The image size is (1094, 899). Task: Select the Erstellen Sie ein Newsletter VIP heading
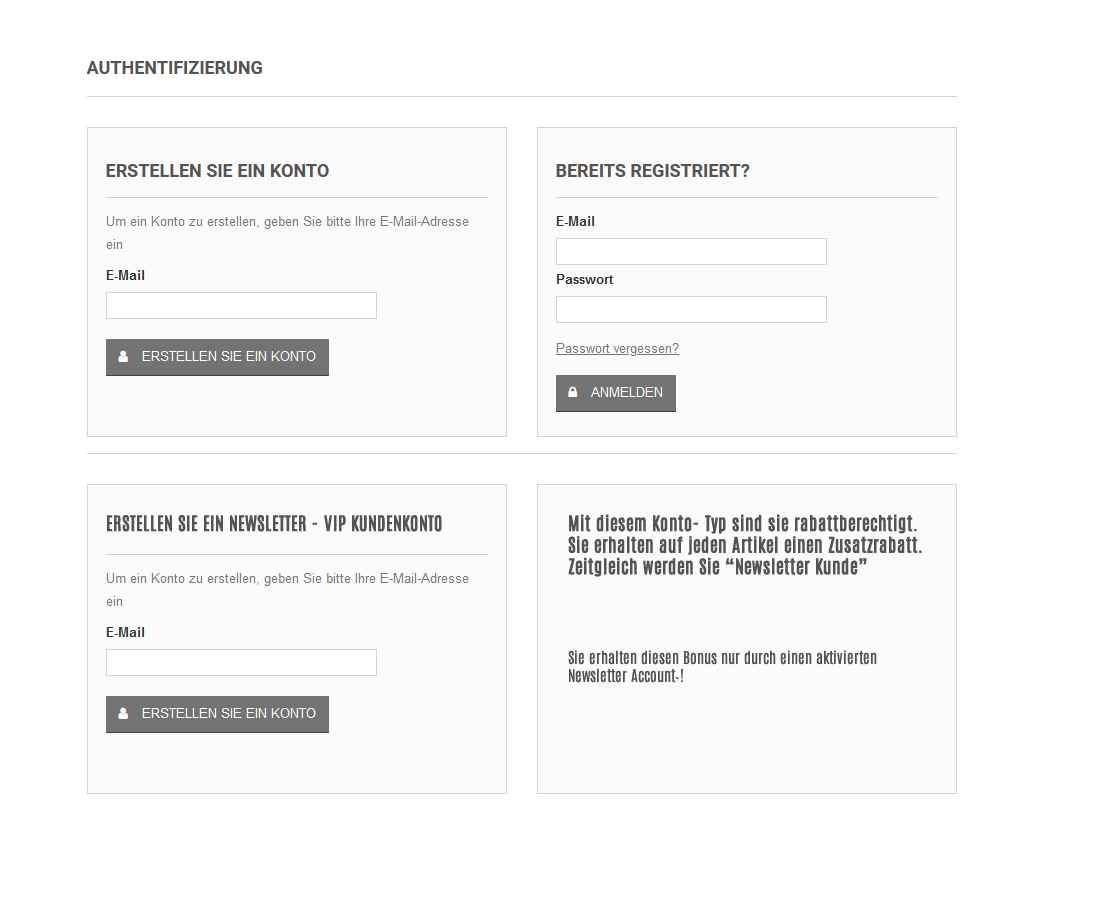(x=274, y=524)
